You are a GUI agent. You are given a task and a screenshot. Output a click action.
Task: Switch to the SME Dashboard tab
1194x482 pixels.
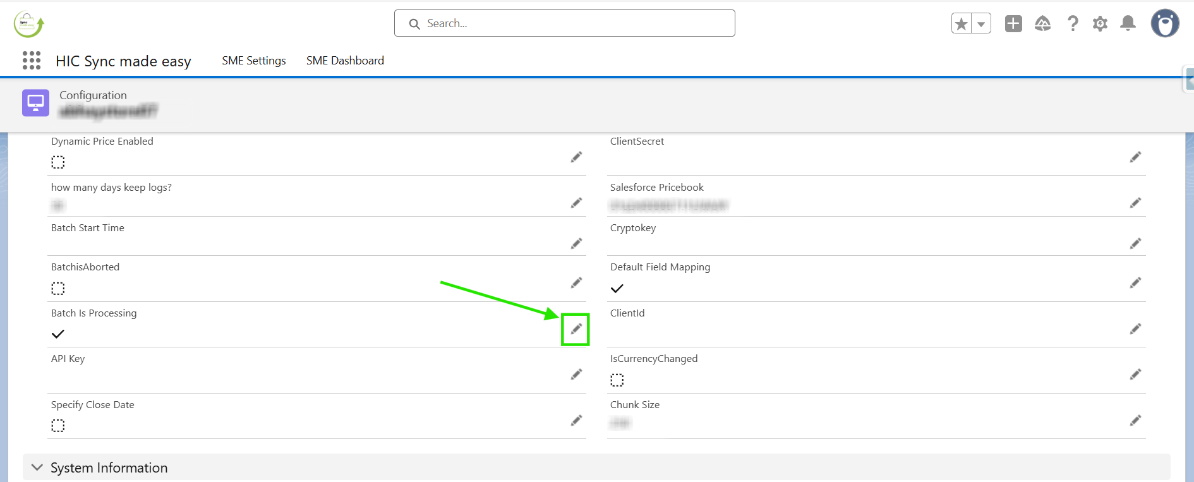click(x=345, y=61)
